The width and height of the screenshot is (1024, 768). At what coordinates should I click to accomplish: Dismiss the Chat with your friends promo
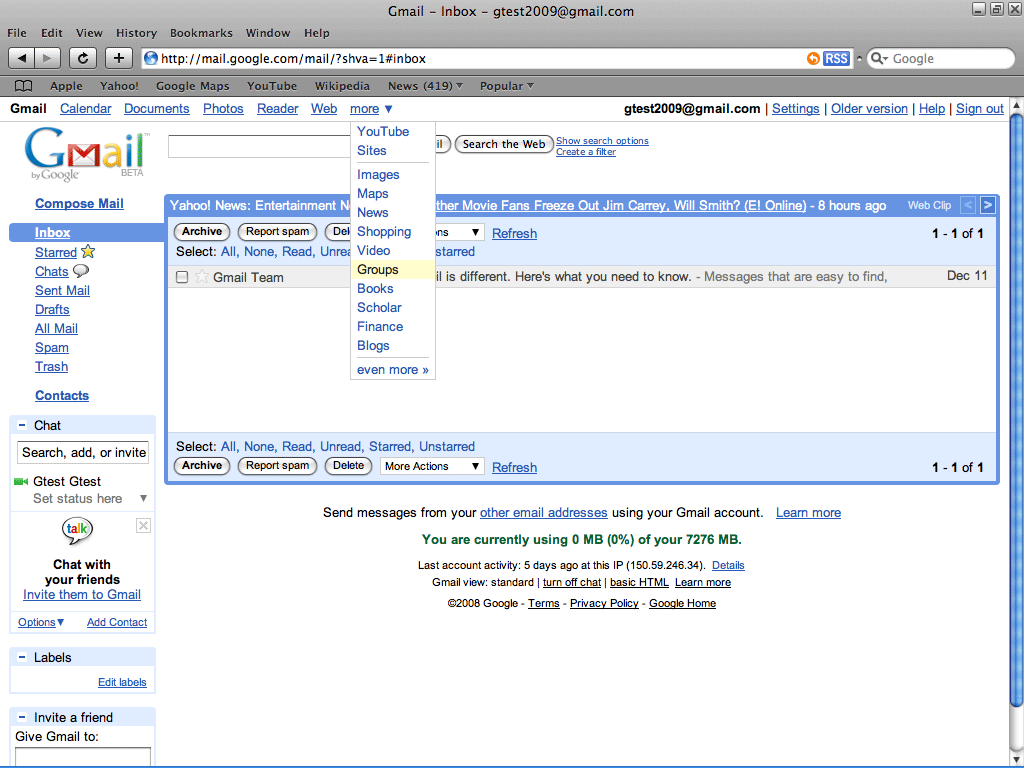coord(144,526)
